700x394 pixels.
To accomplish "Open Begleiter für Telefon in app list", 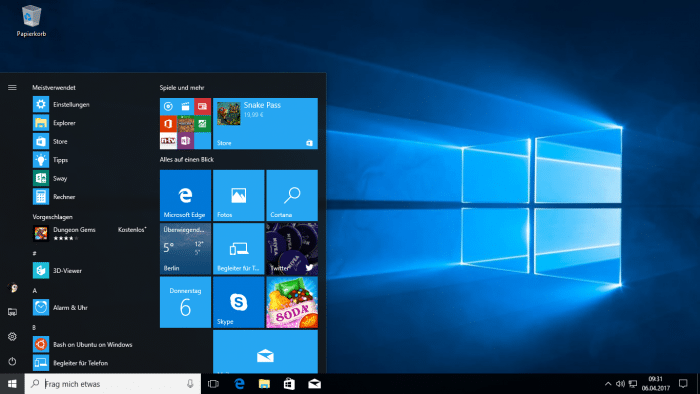I will 89,363.
